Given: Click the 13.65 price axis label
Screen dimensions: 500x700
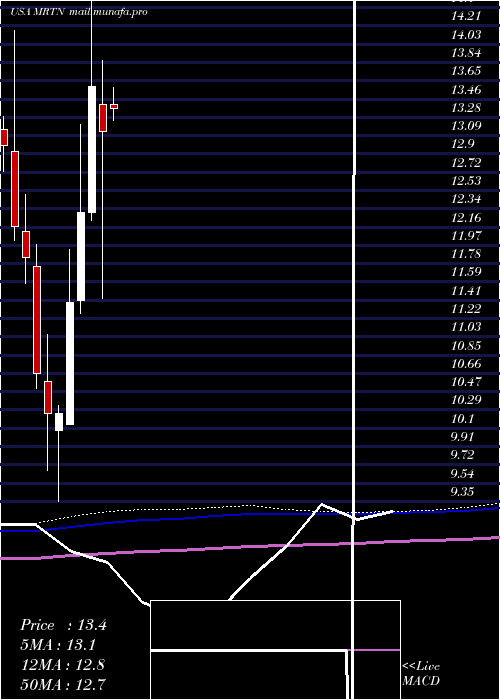Looking at the screenshot, I should coord(466,71).
